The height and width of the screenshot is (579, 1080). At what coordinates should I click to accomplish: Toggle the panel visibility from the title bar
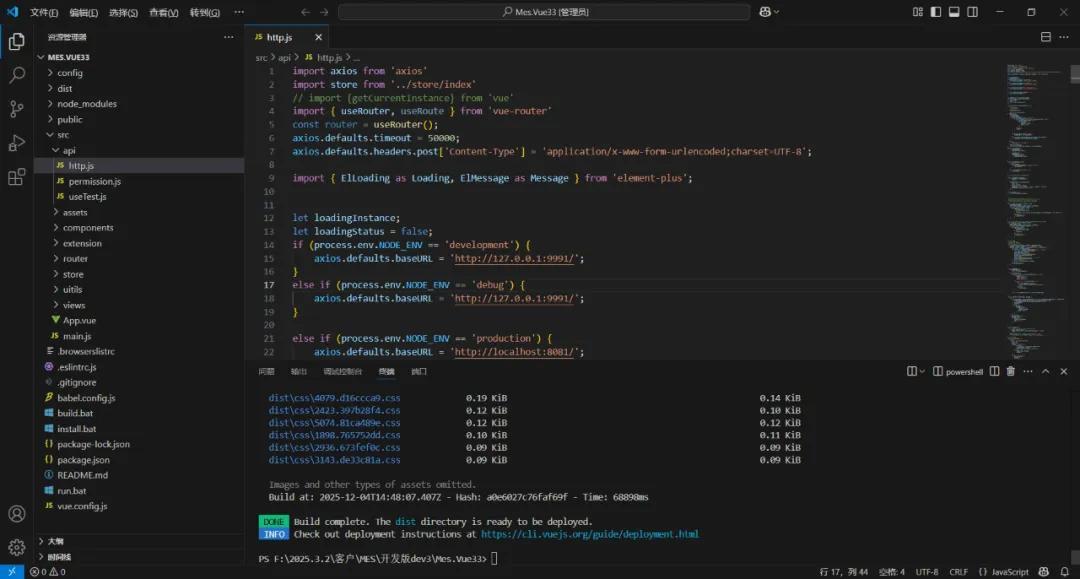[953, 11]
